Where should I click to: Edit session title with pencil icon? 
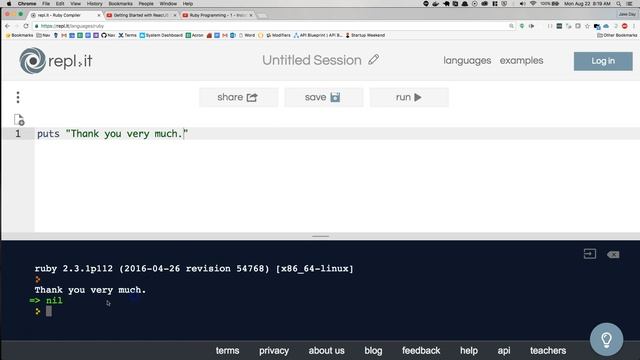tap(373, 60)
